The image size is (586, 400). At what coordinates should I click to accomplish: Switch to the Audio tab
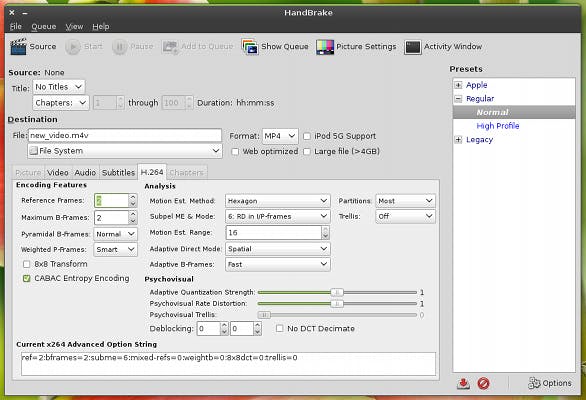(x=85, y=172)
